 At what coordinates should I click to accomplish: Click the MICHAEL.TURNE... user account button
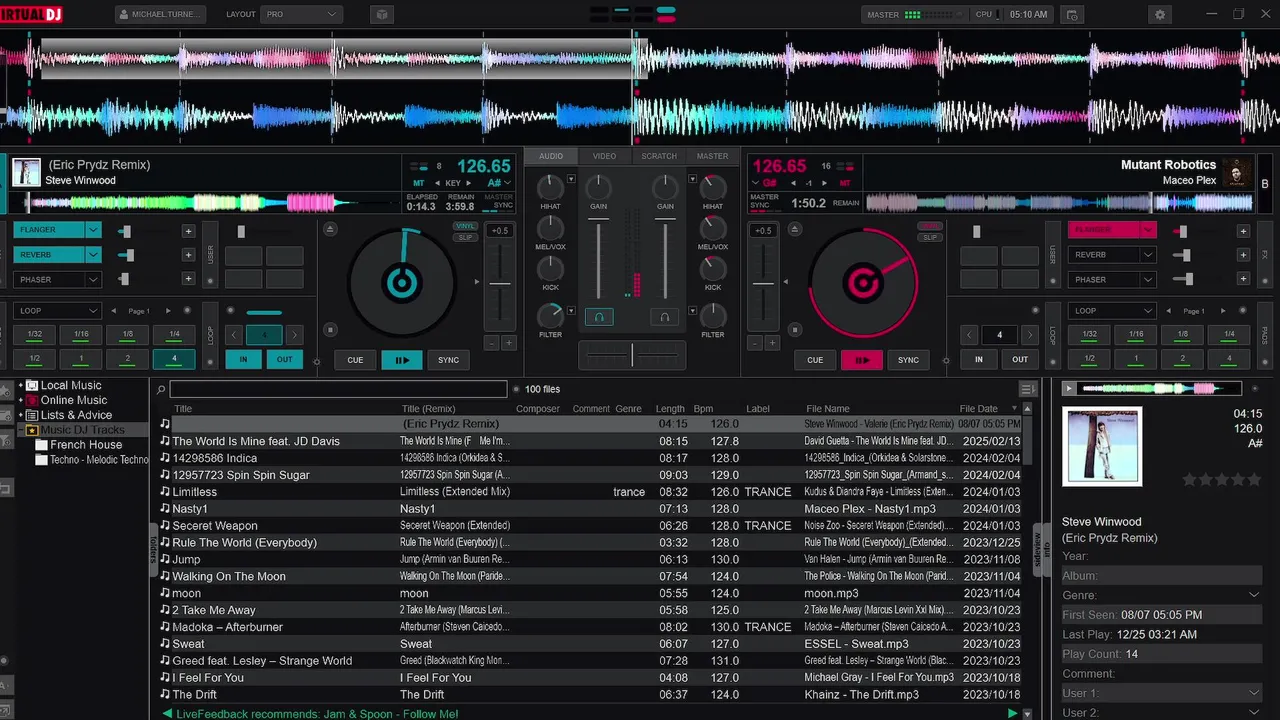(161, 15)
